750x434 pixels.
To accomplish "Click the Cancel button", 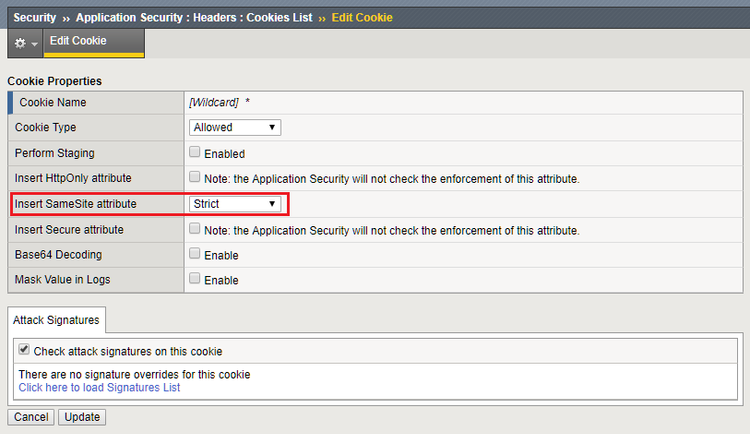I will coord(31,417).
